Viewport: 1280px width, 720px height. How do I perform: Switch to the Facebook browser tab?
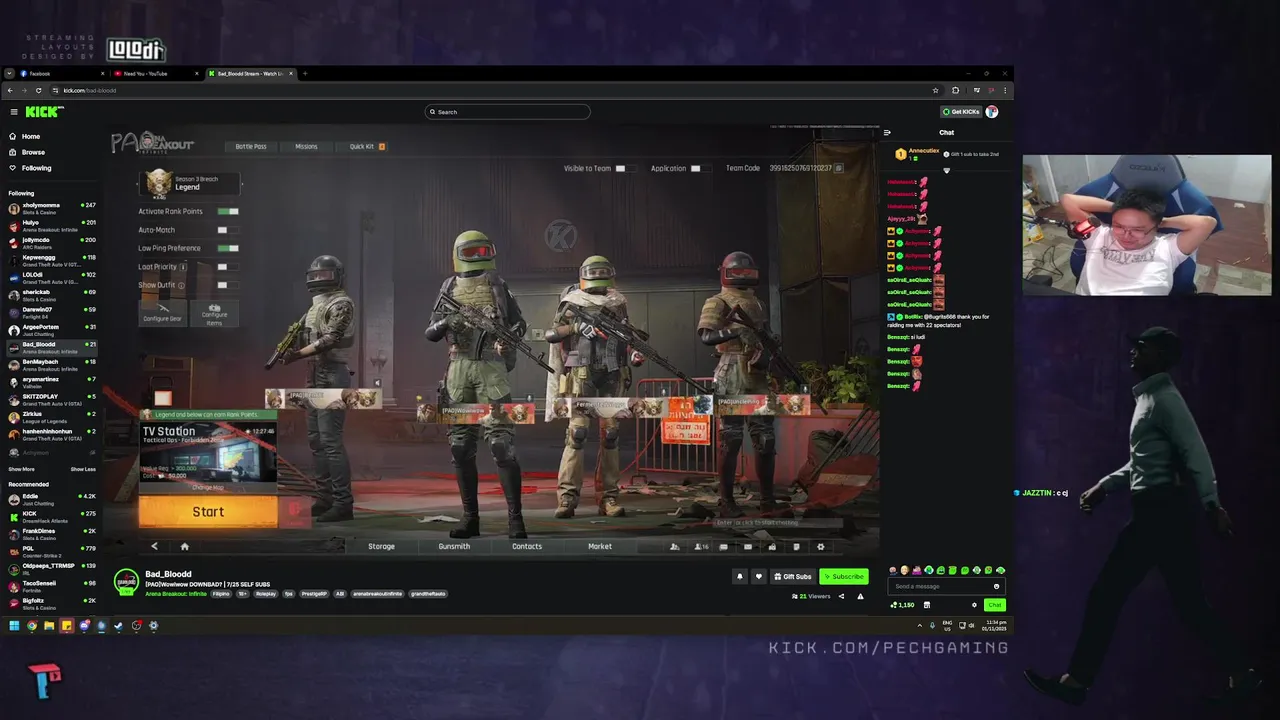[x=61, y=73]
